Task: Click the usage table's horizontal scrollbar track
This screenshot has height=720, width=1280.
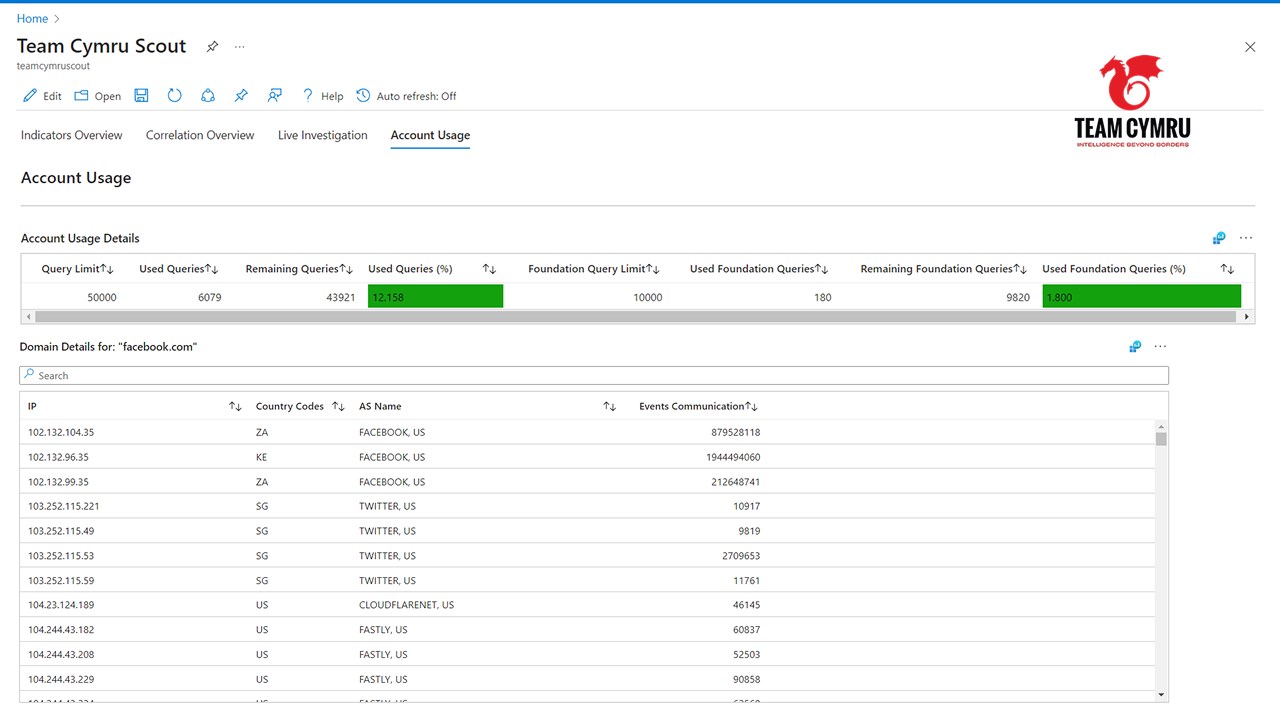Action: pyautogui.click(x=638, y=317)
